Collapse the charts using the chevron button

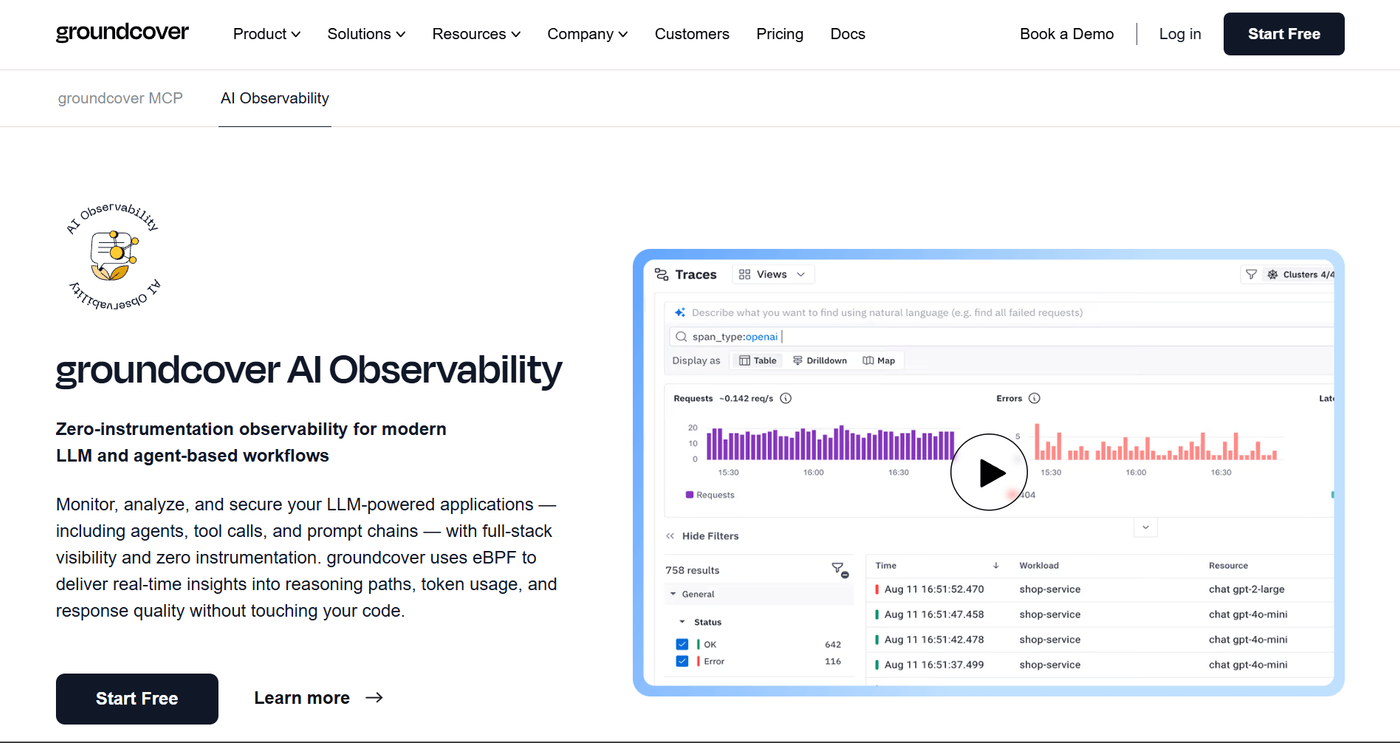click(x=1146, y=527)
